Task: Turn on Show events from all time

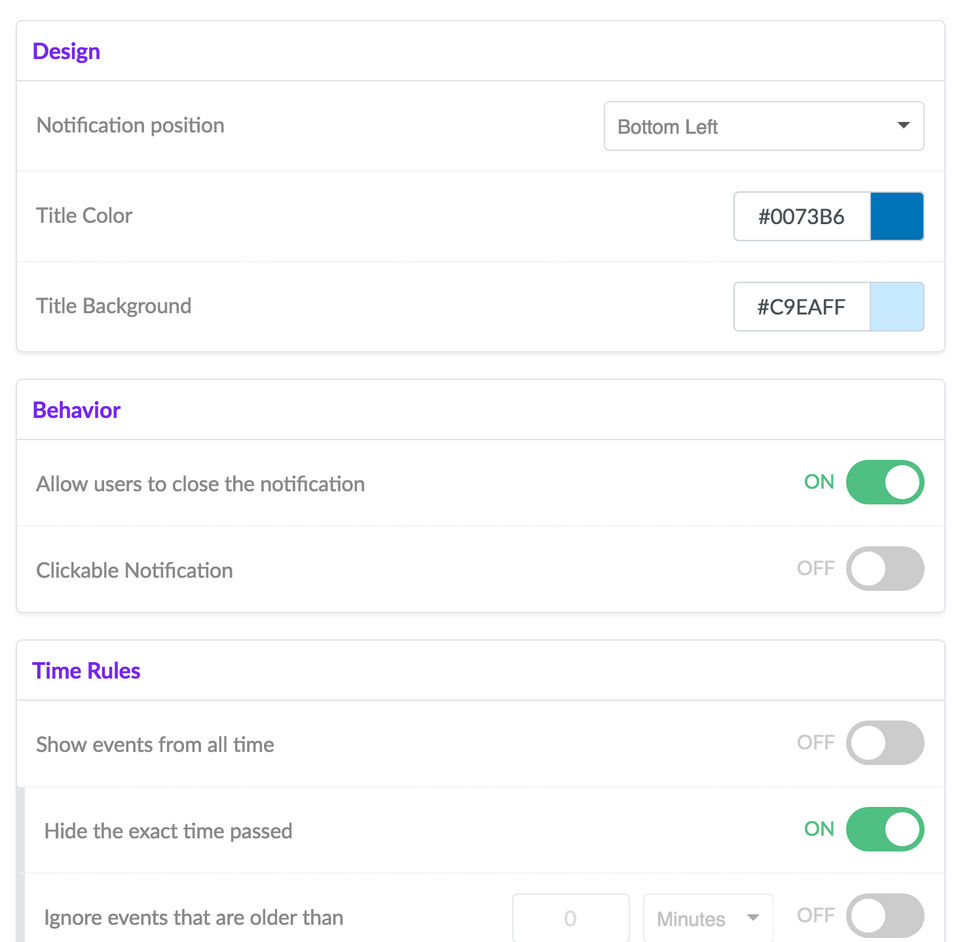Action: point(884,743)
